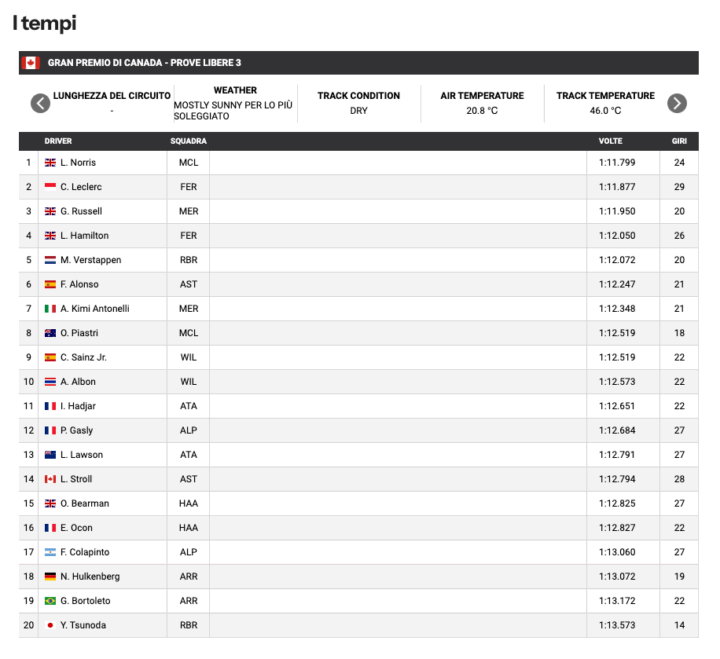This screenshot has width=720, height=659.
Task: Click the left arrow carousel button
Action: [x=40, y=103]
